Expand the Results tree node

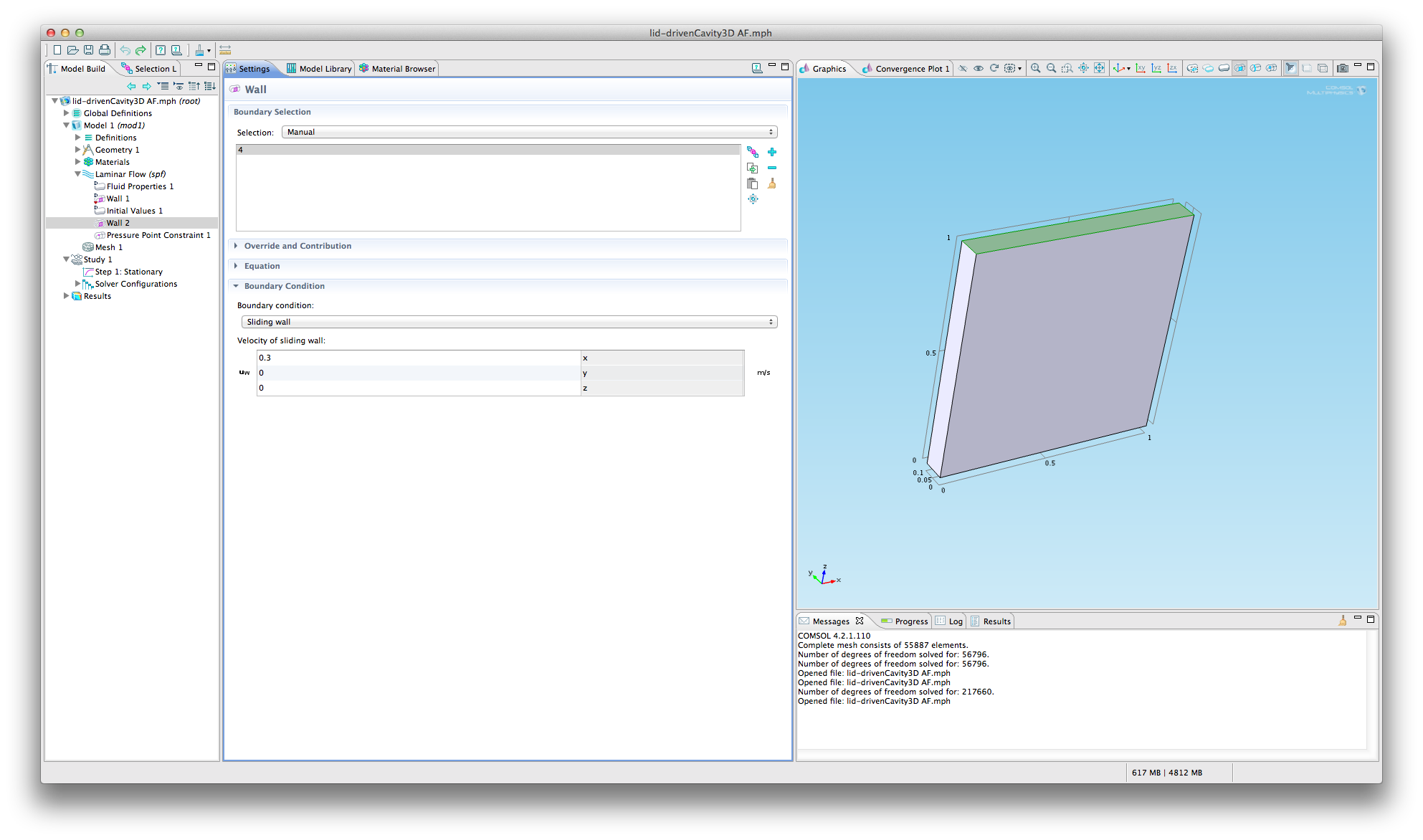(67, 296)
